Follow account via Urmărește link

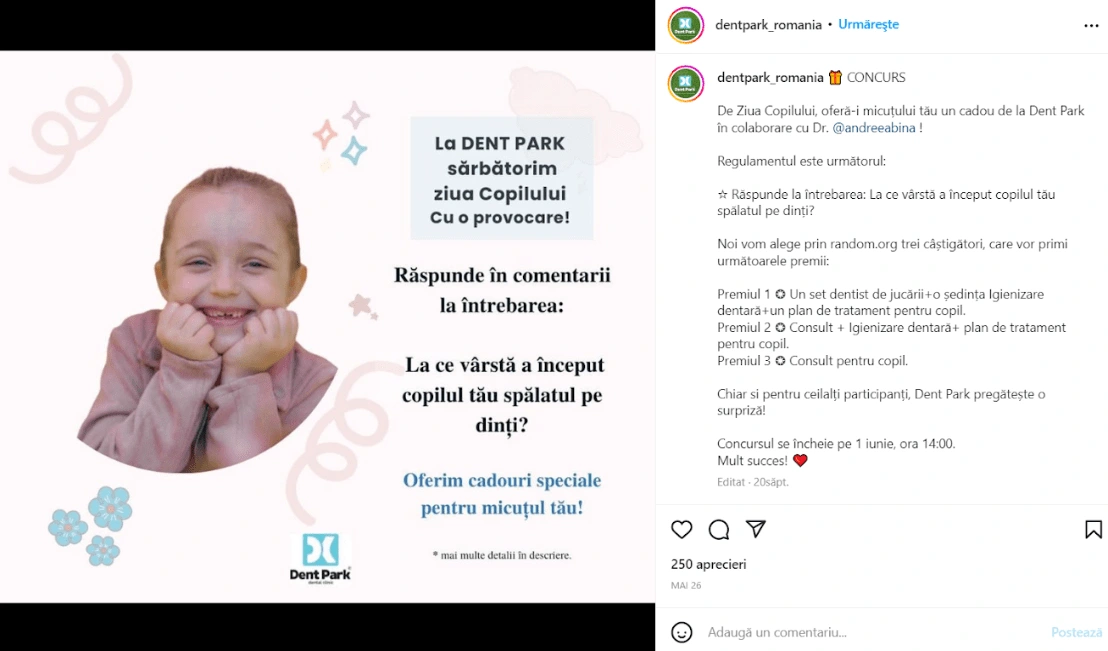click(x=868, y=24)
